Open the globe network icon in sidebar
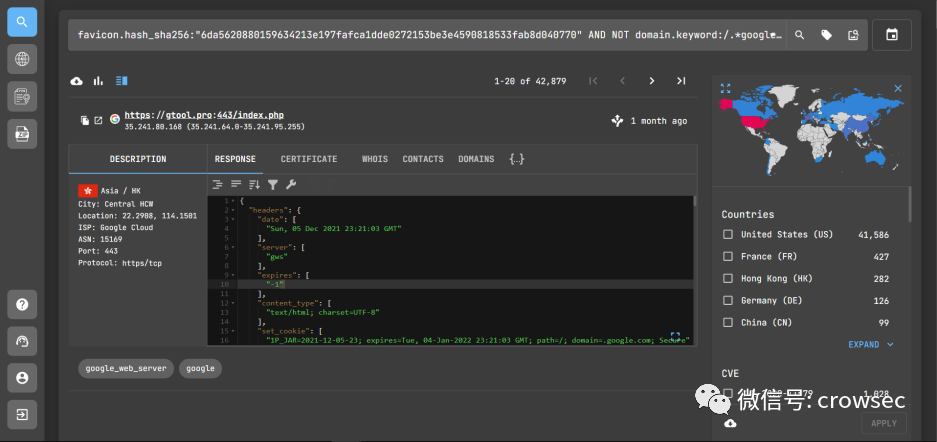 (22, 59)
